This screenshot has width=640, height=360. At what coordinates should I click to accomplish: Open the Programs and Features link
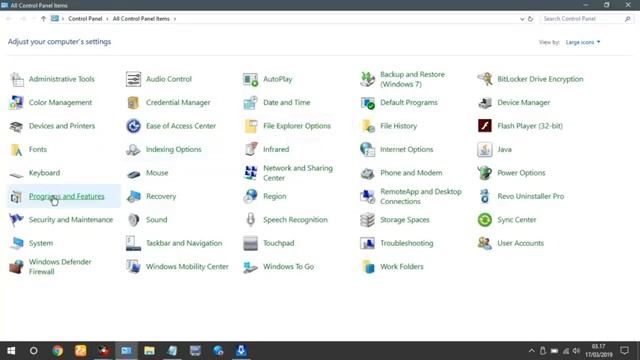click(x=67, y=196)
